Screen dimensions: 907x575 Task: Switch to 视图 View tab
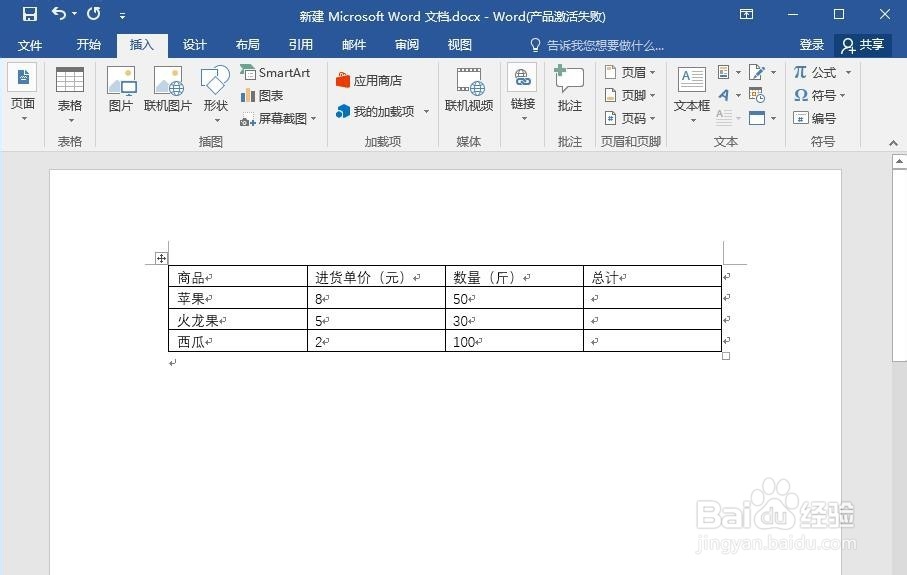coord(460,45)
